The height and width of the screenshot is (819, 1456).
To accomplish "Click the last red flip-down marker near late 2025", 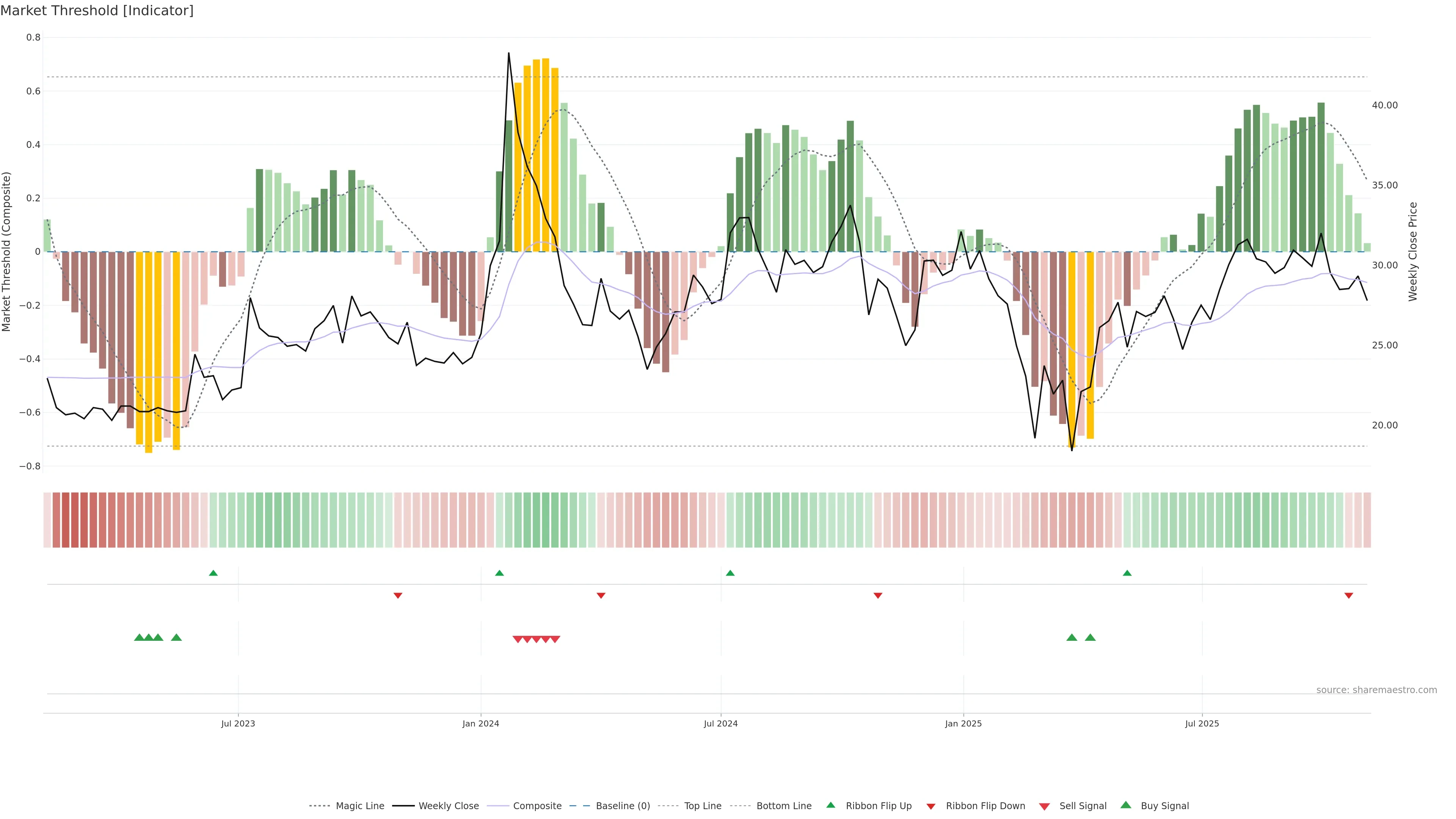I will [x=1349, y=595].
